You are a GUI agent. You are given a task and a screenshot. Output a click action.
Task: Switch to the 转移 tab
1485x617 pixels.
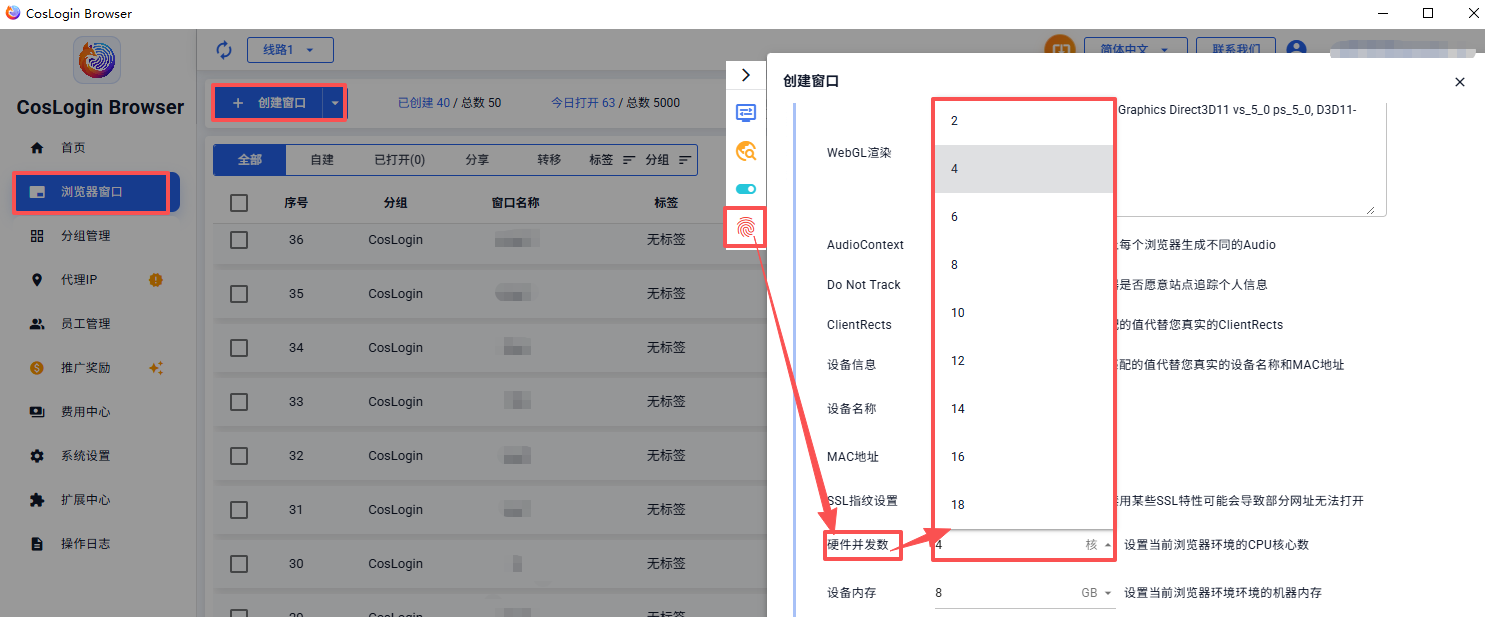[x=549, y=160]
